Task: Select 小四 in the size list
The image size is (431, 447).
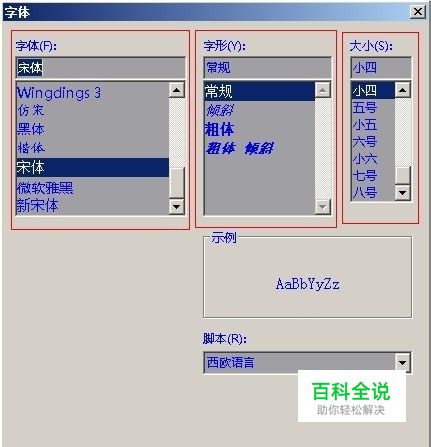Action: [373, 90]
